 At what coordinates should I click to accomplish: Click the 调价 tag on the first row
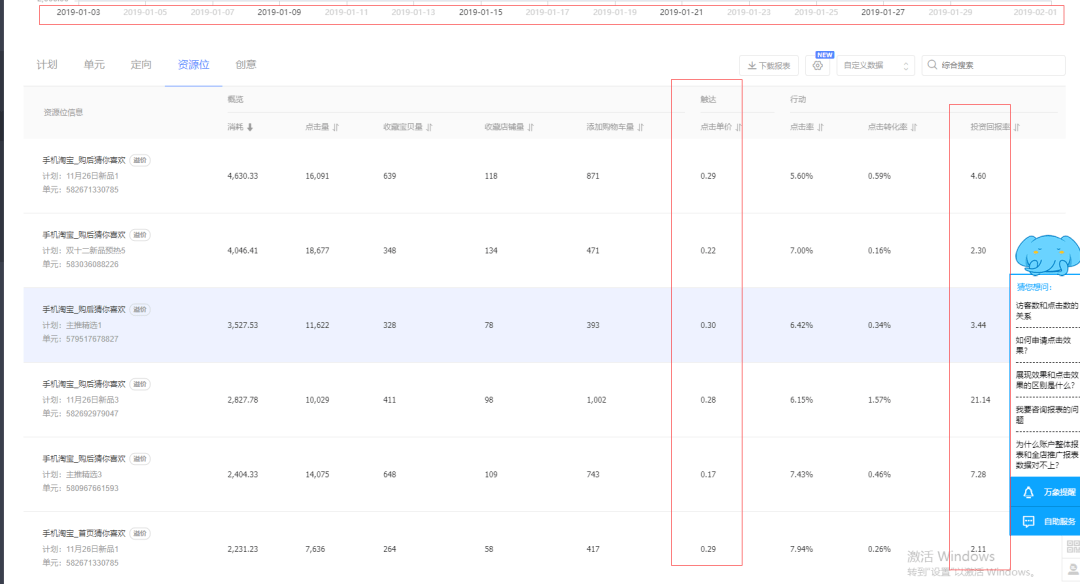point(139,158)
